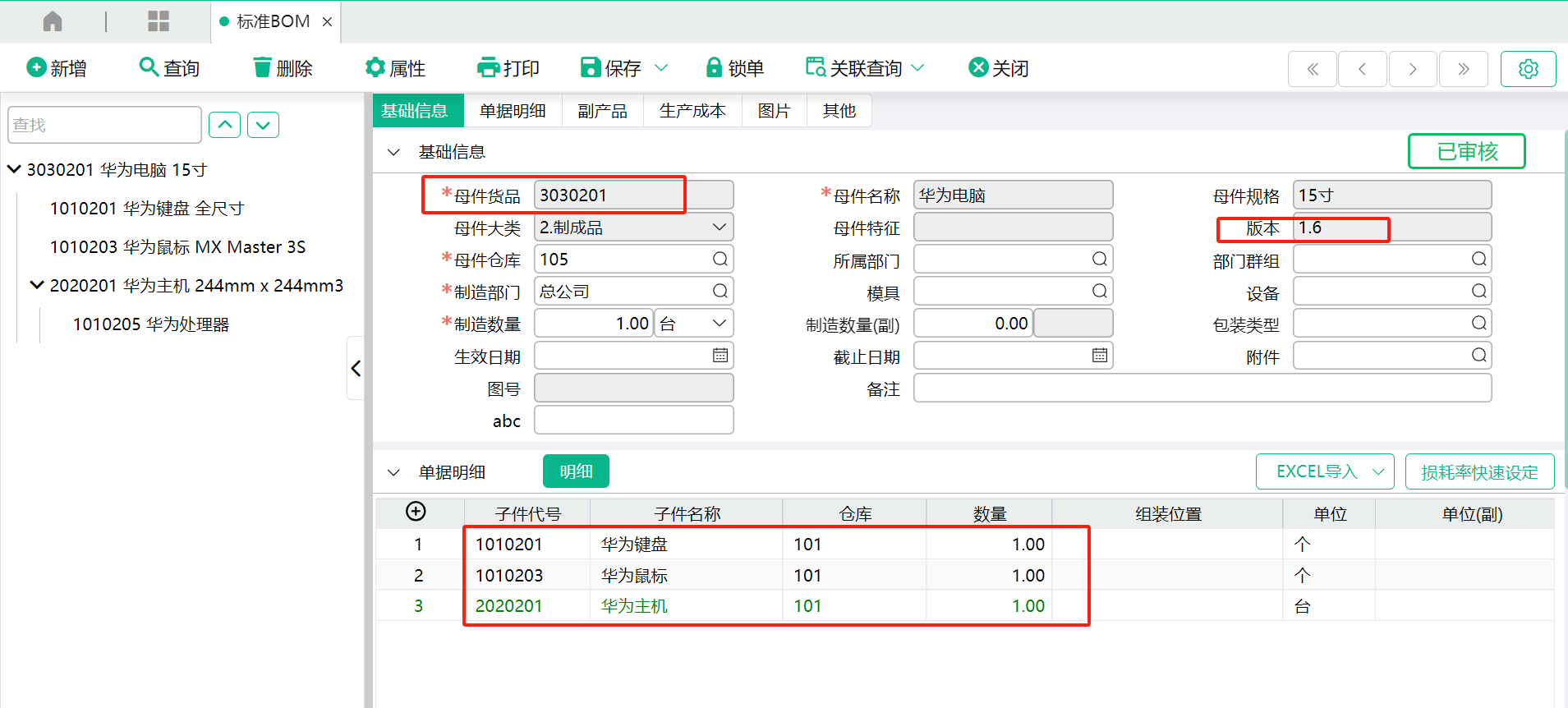This screenshot has height=708, width=1568.
Task: Collapse the 基础信息 section
Action: 393,152
